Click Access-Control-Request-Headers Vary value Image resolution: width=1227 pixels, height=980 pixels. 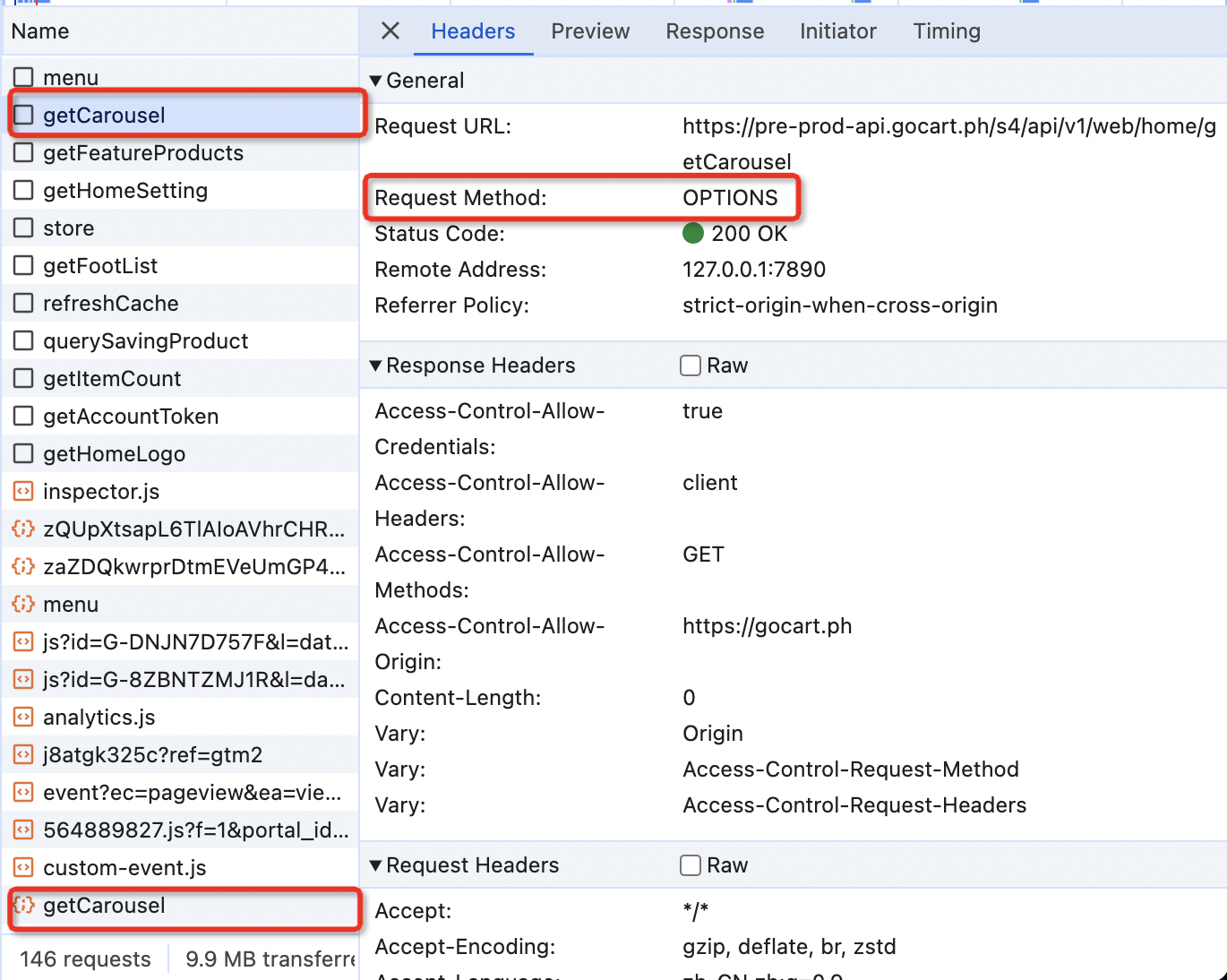click(x=854, y=805)
